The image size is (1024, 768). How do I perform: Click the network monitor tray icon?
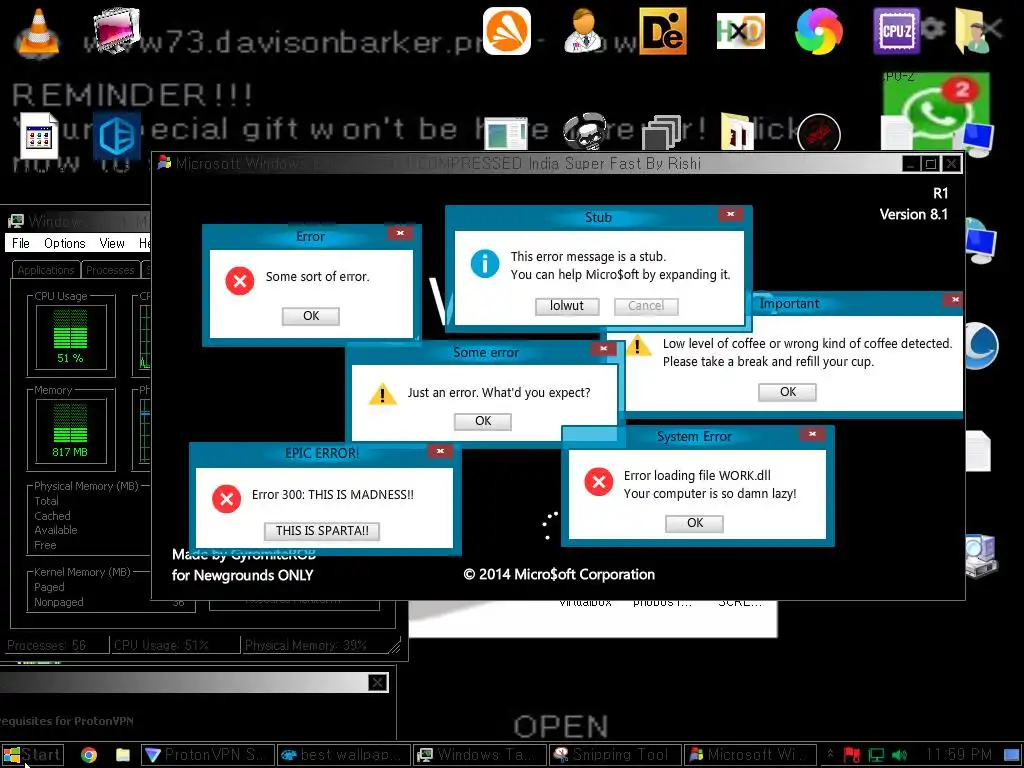pyautogui.click(x=876, y=755)
